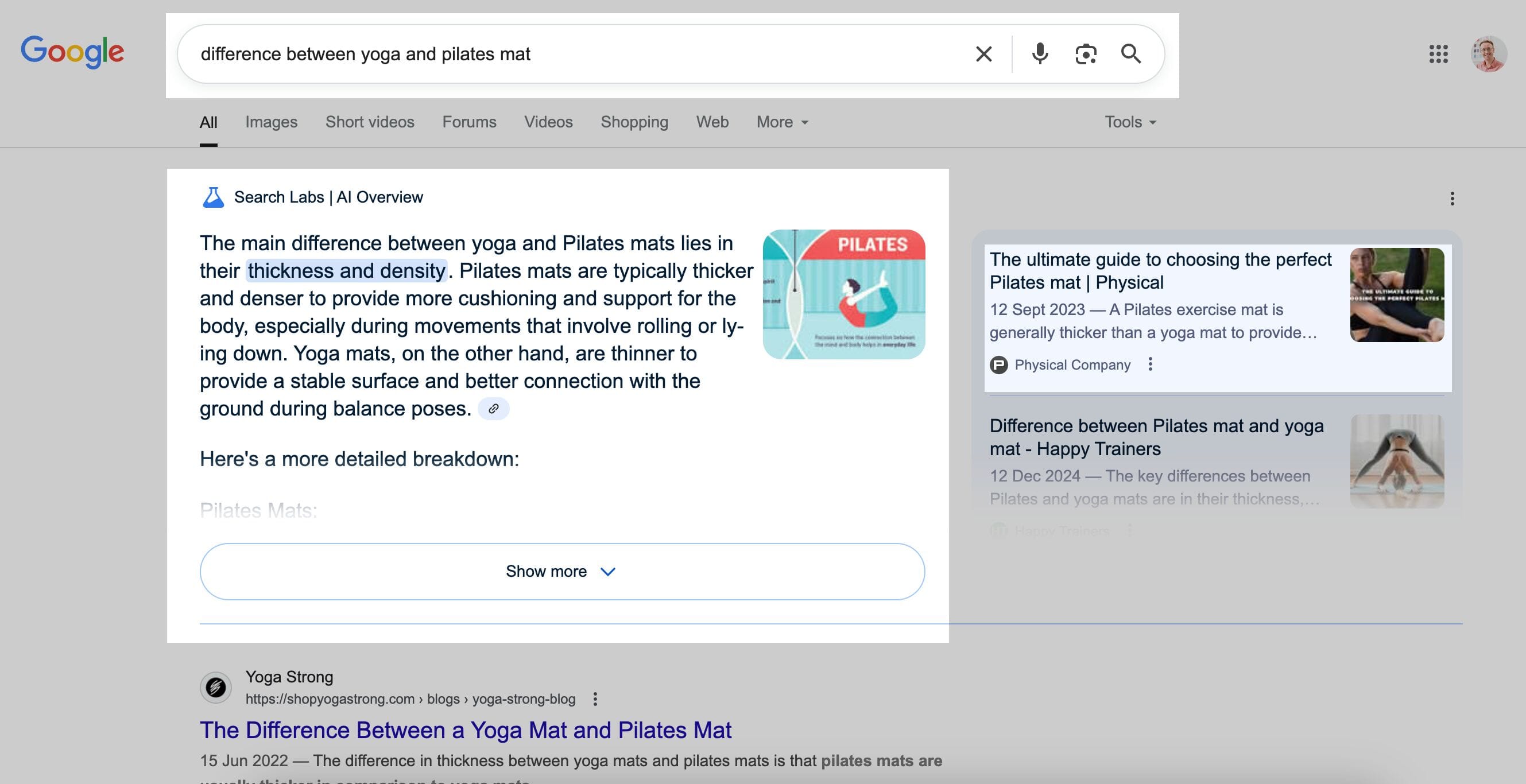Open 'The ultimate guide to choosing the perfect Pilates mat' source
1526x784 pixels.
tap(1160, 270)
